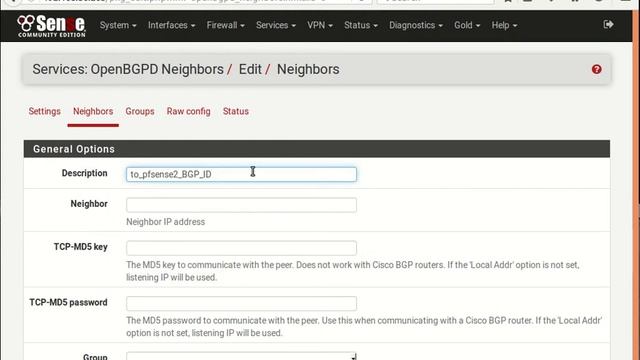Open the Diagnostics menu
The image size is (640, 360).
point(416,25)
